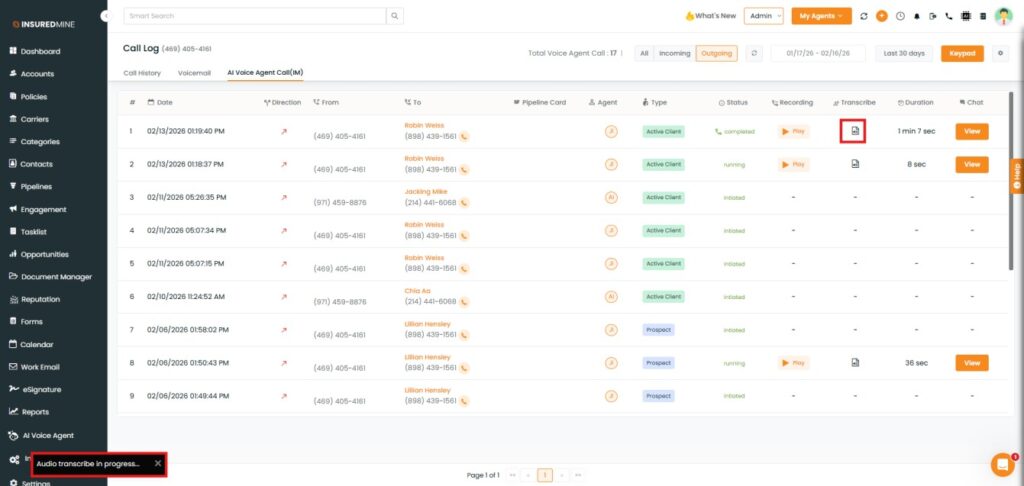Click the notification bell icon in header
The width and height of the screenshot is (1024, 486).
[x=916, y=16]
